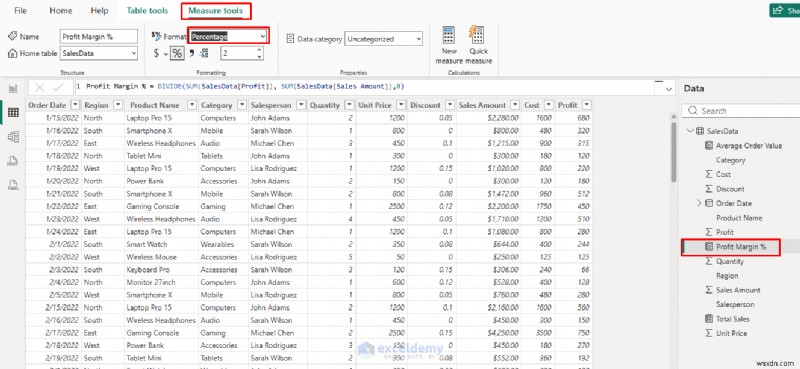Screen dimensions: 800x369
Task: Click the Average Order Value measure icon
Action: (x=709, y=145)
